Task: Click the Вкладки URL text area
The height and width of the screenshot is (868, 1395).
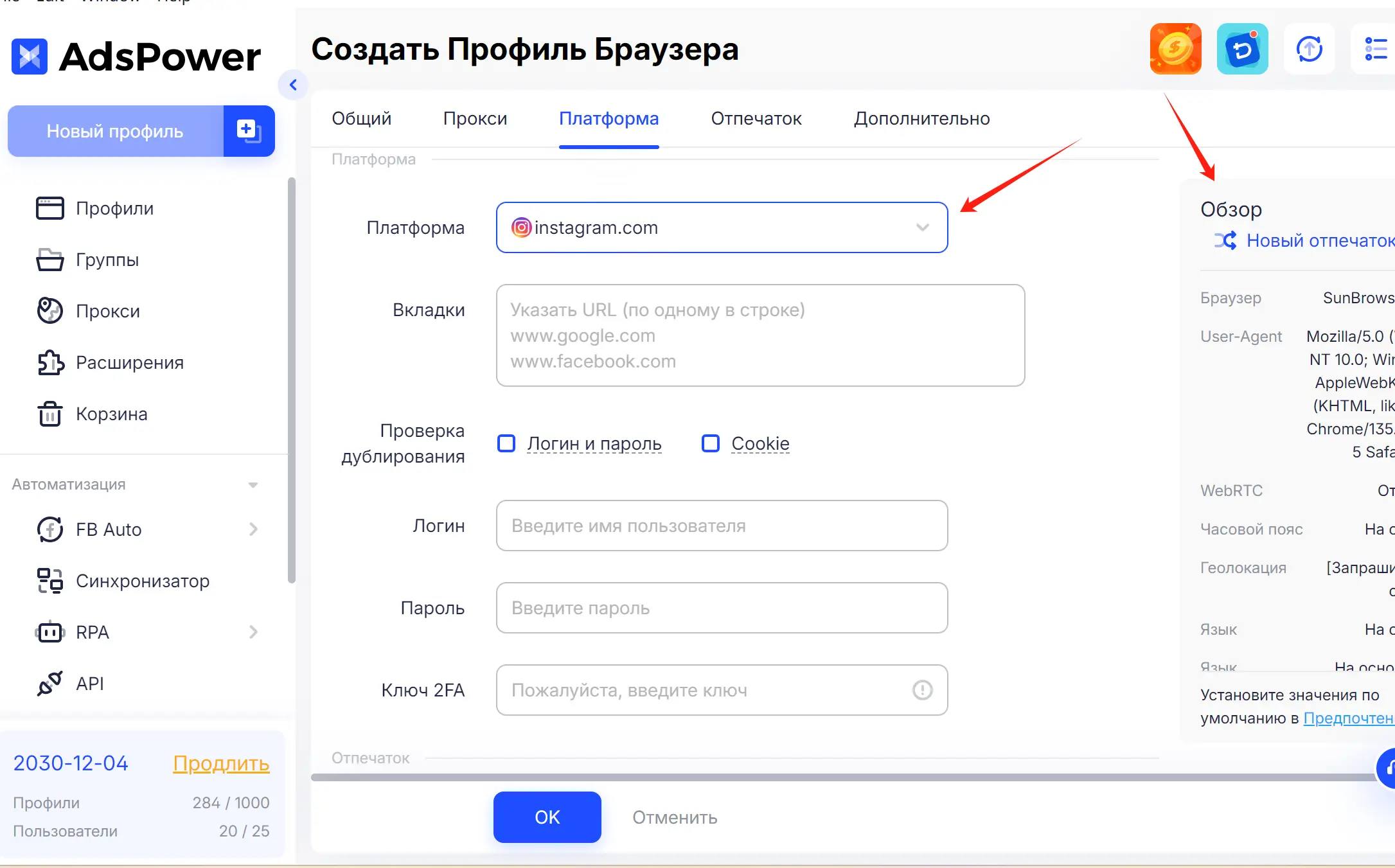Action: pos(761,335)
